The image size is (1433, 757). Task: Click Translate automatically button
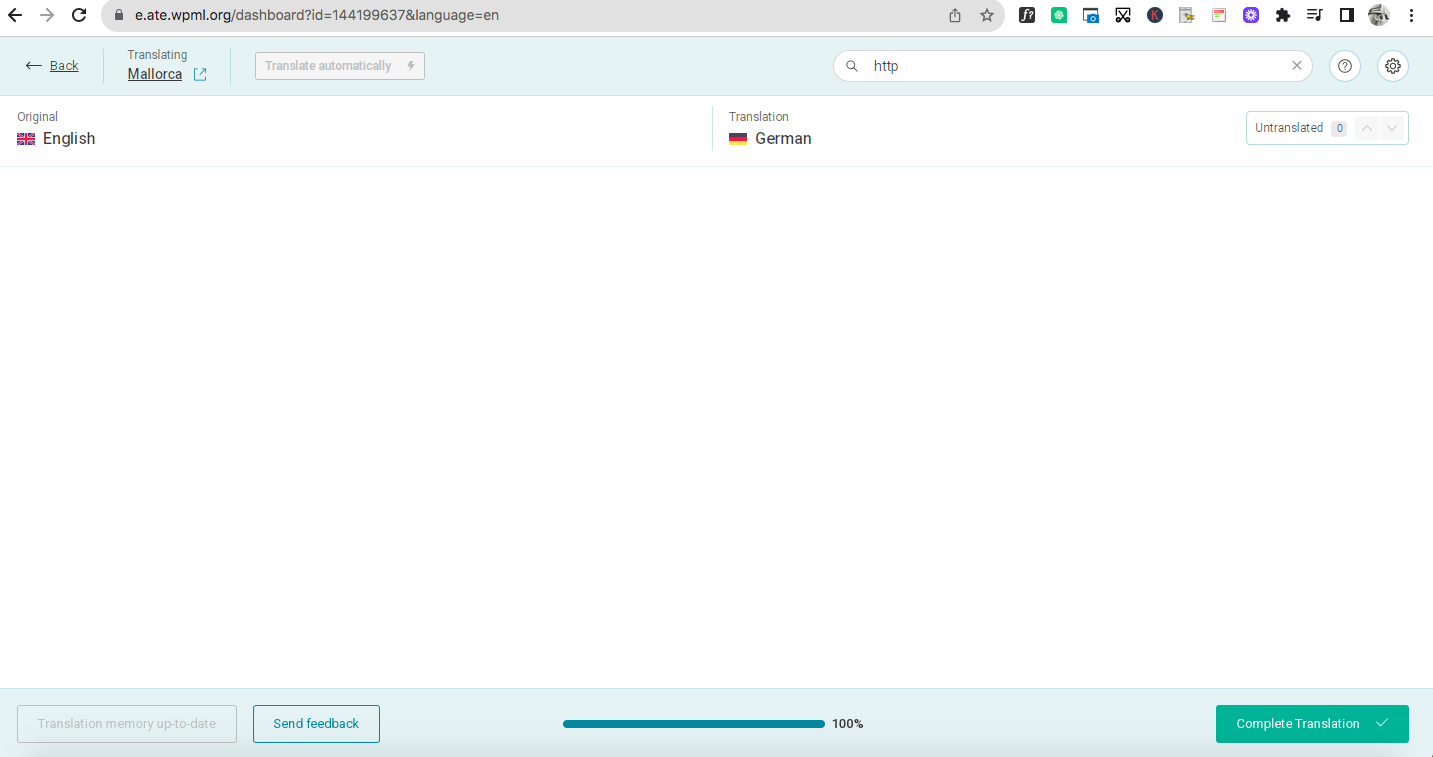point(340,66)
